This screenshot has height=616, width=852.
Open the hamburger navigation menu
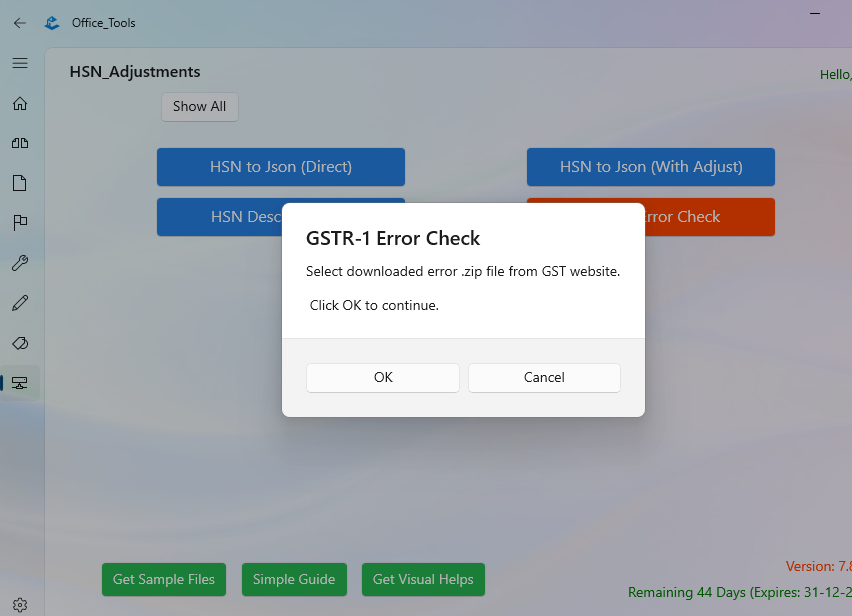pyautogui.click(x=19, y=63)
